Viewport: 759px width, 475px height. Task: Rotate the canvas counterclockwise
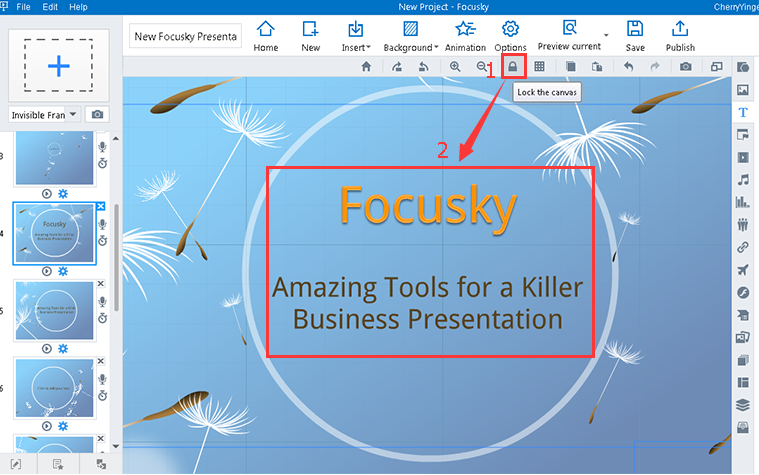click(424, 67)
